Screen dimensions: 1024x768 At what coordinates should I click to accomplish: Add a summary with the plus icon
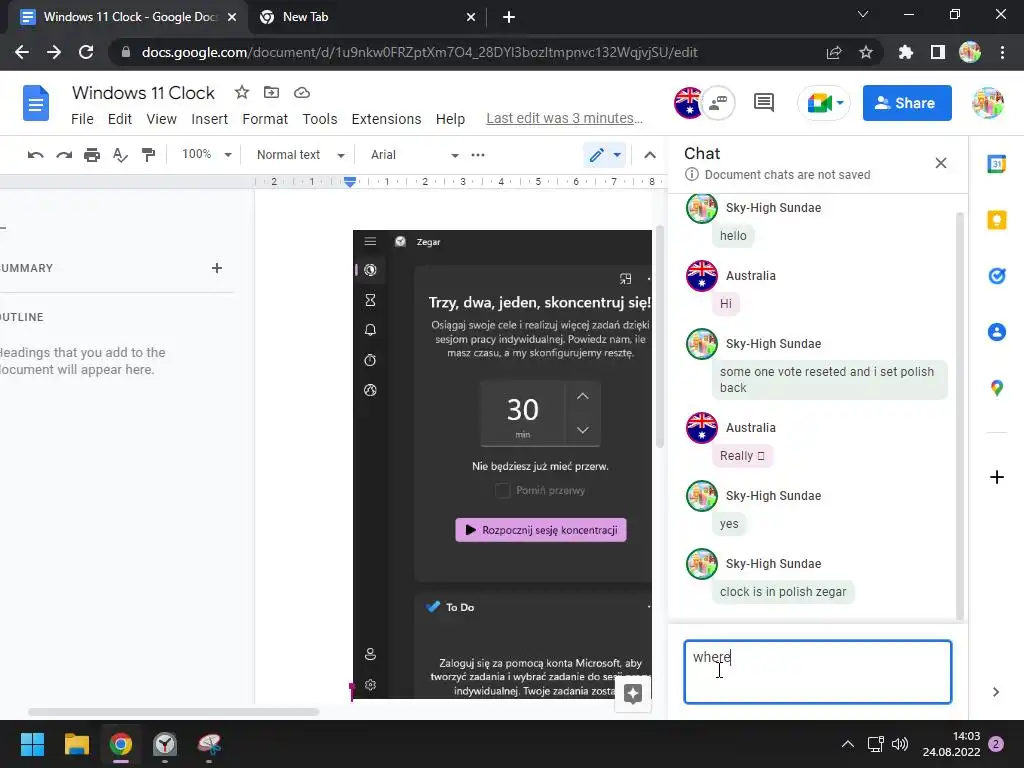coord(217,268)
